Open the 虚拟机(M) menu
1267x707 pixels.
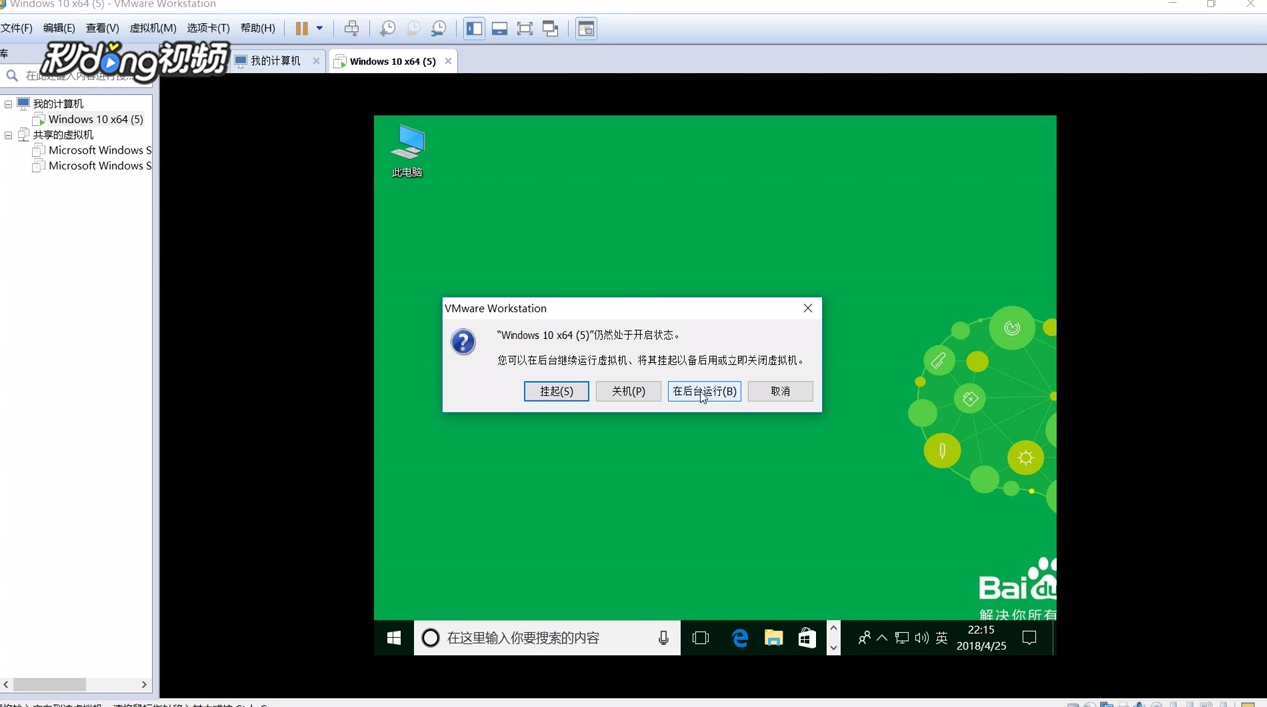(x=152, y=28)
